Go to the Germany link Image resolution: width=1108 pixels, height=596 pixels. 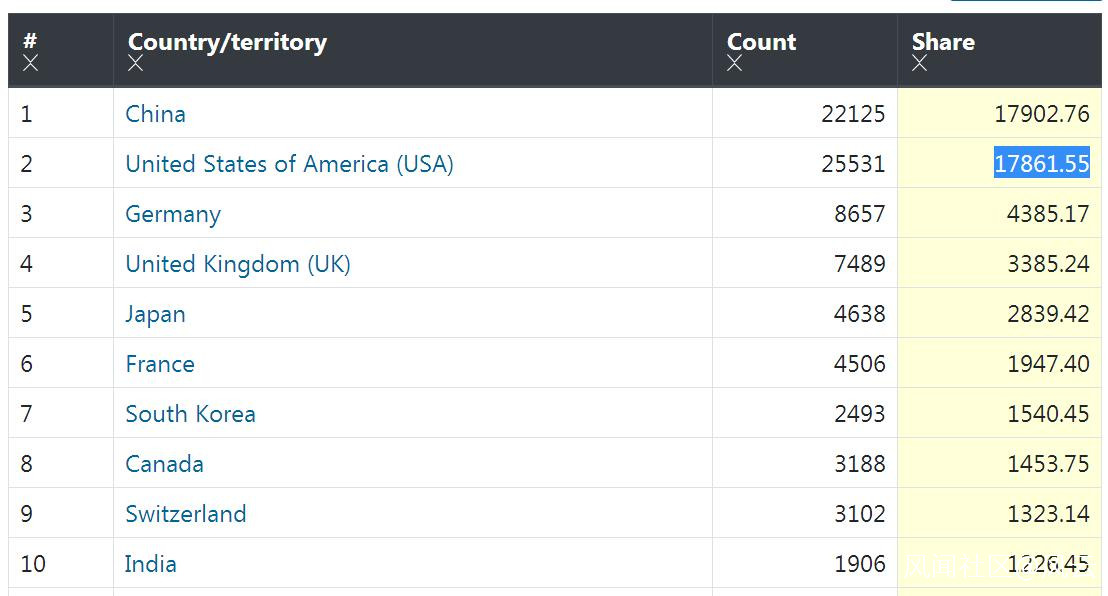[173, 214]
